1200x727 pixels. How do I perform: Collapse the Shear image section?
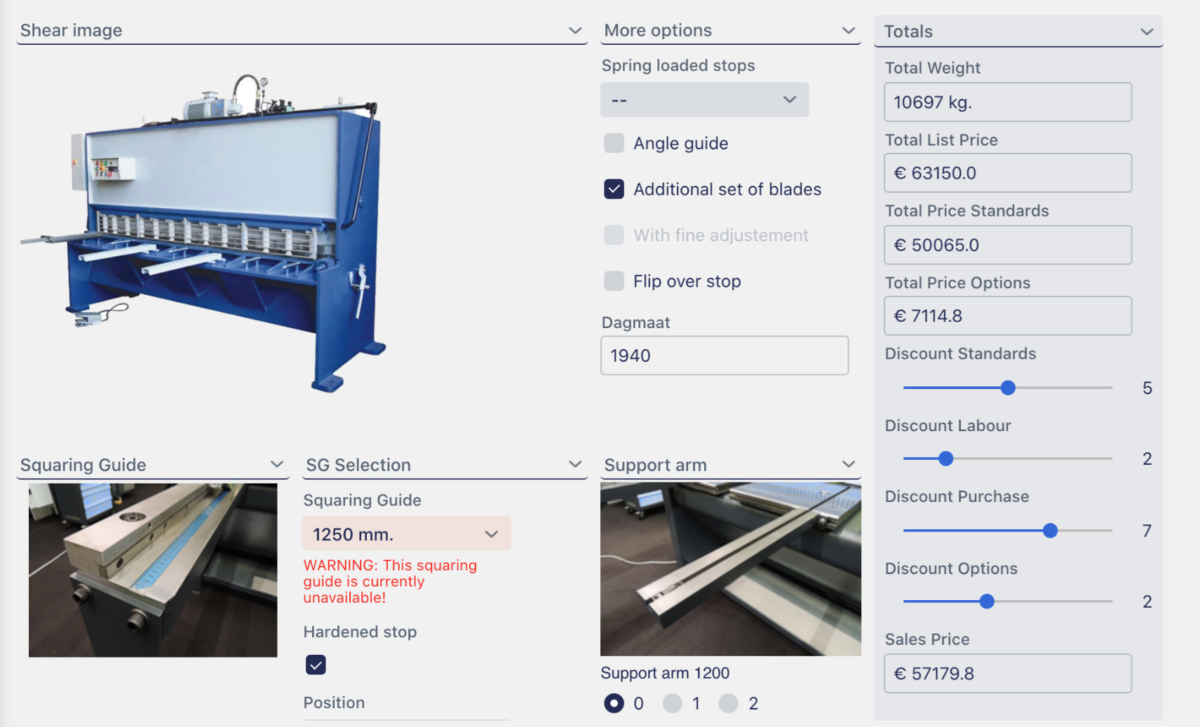[575, 31]
